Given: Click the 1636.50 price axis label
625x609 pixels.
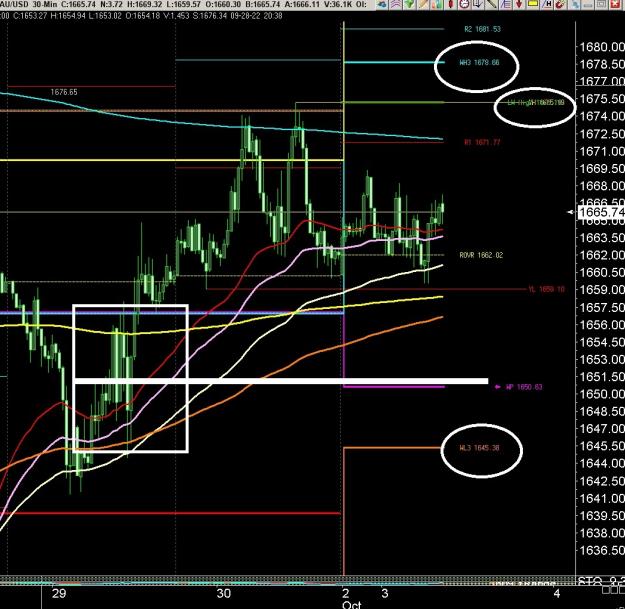Looking at the screenshot, I should [x=601, y=550].
